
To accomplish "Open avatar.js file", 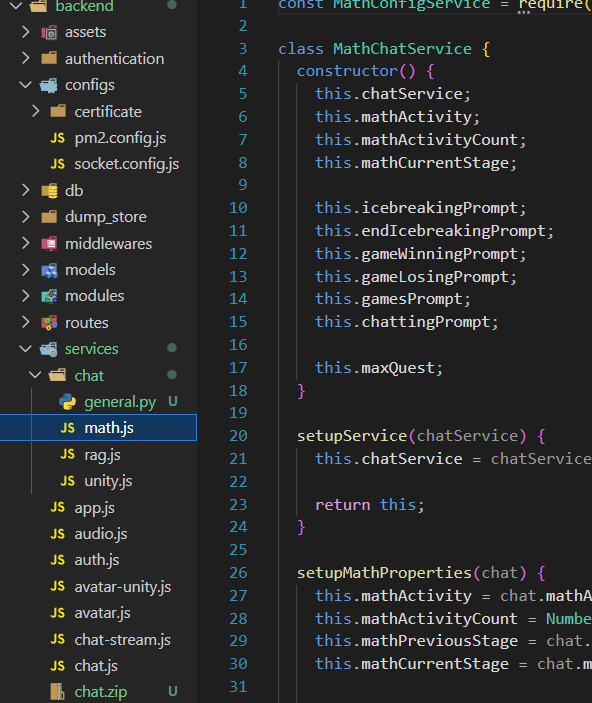I will coord(102,613).
